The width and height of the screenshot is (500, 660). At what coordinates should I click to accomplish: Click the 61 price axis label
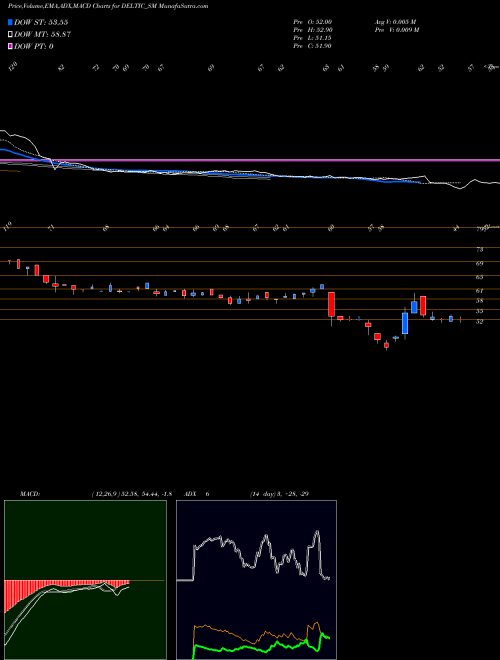(479, 291)
